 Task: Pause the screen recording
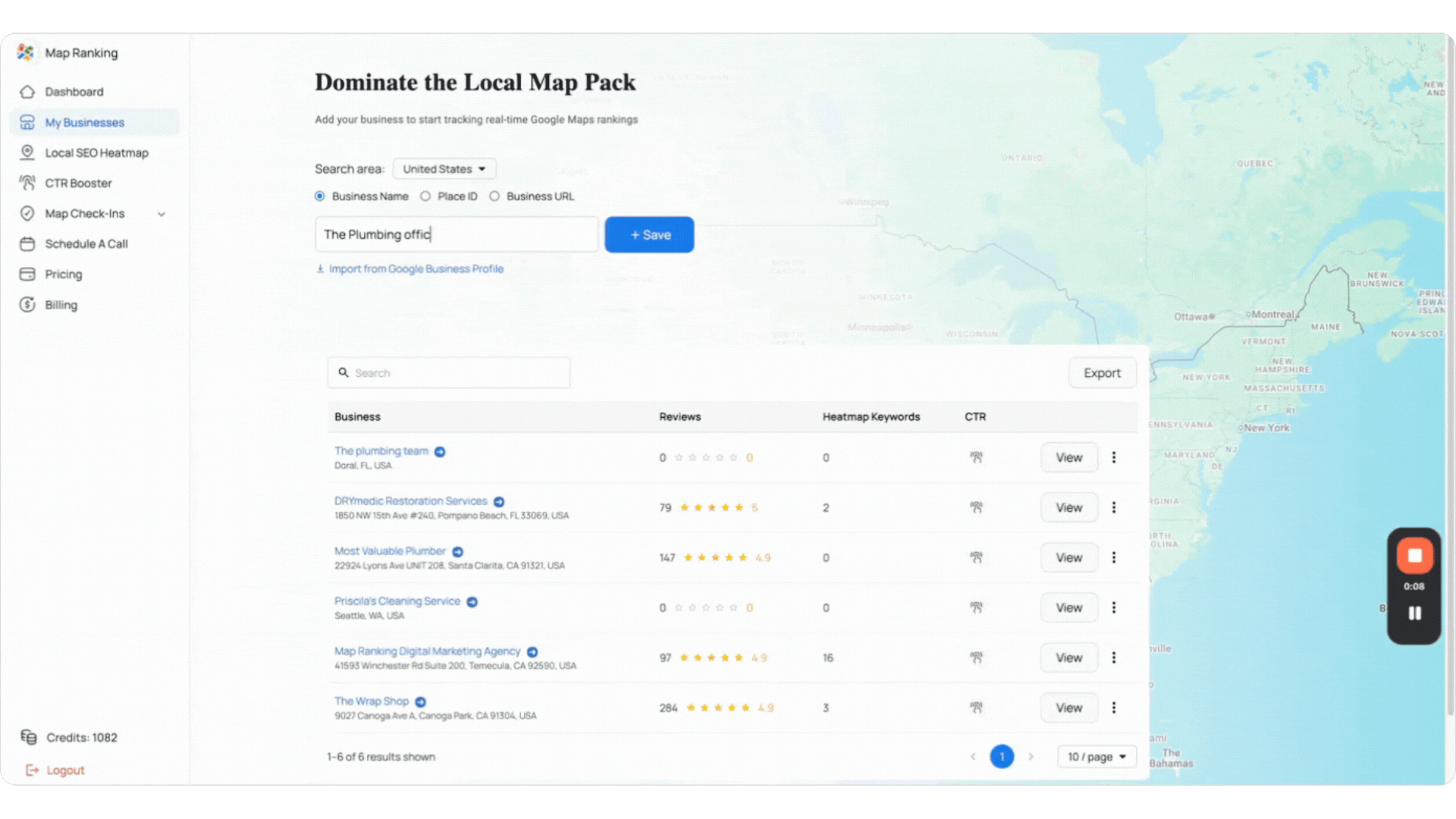pos(1414,613)
